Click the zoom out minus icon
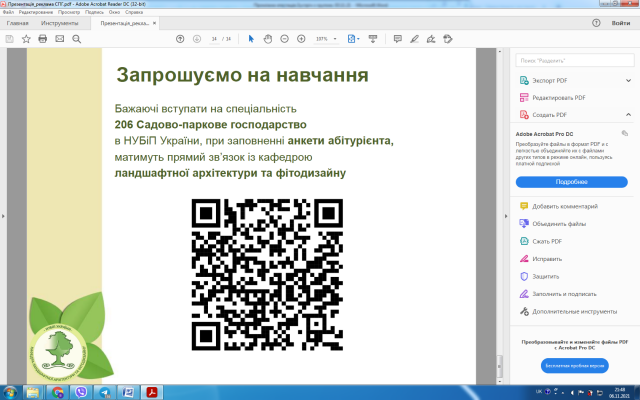Image resolution: width=640 pixels, height=400 pixels. [x=285, y=39]
